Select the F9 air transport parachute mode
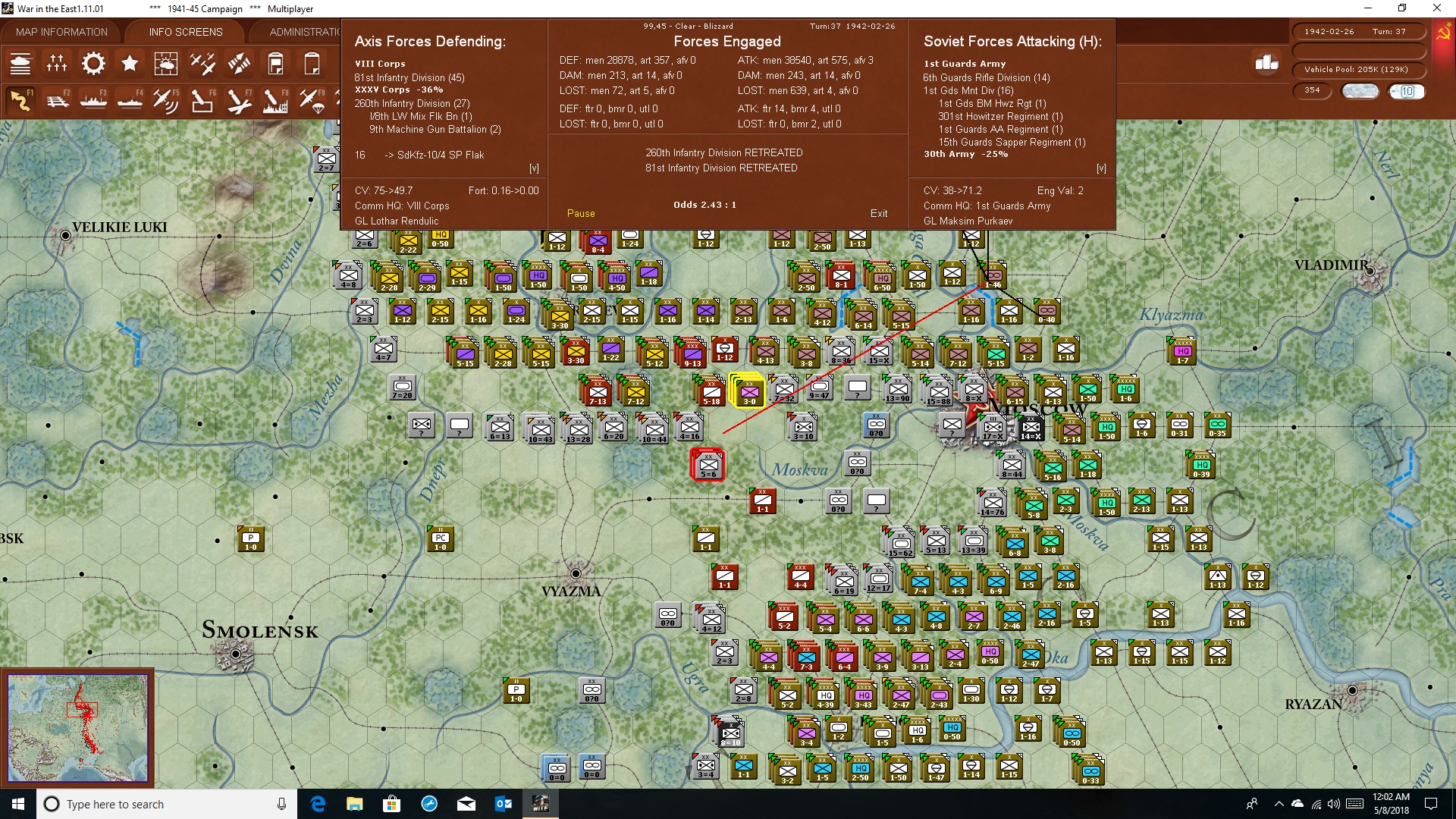 pyautogui.click(x=312, y=100)
